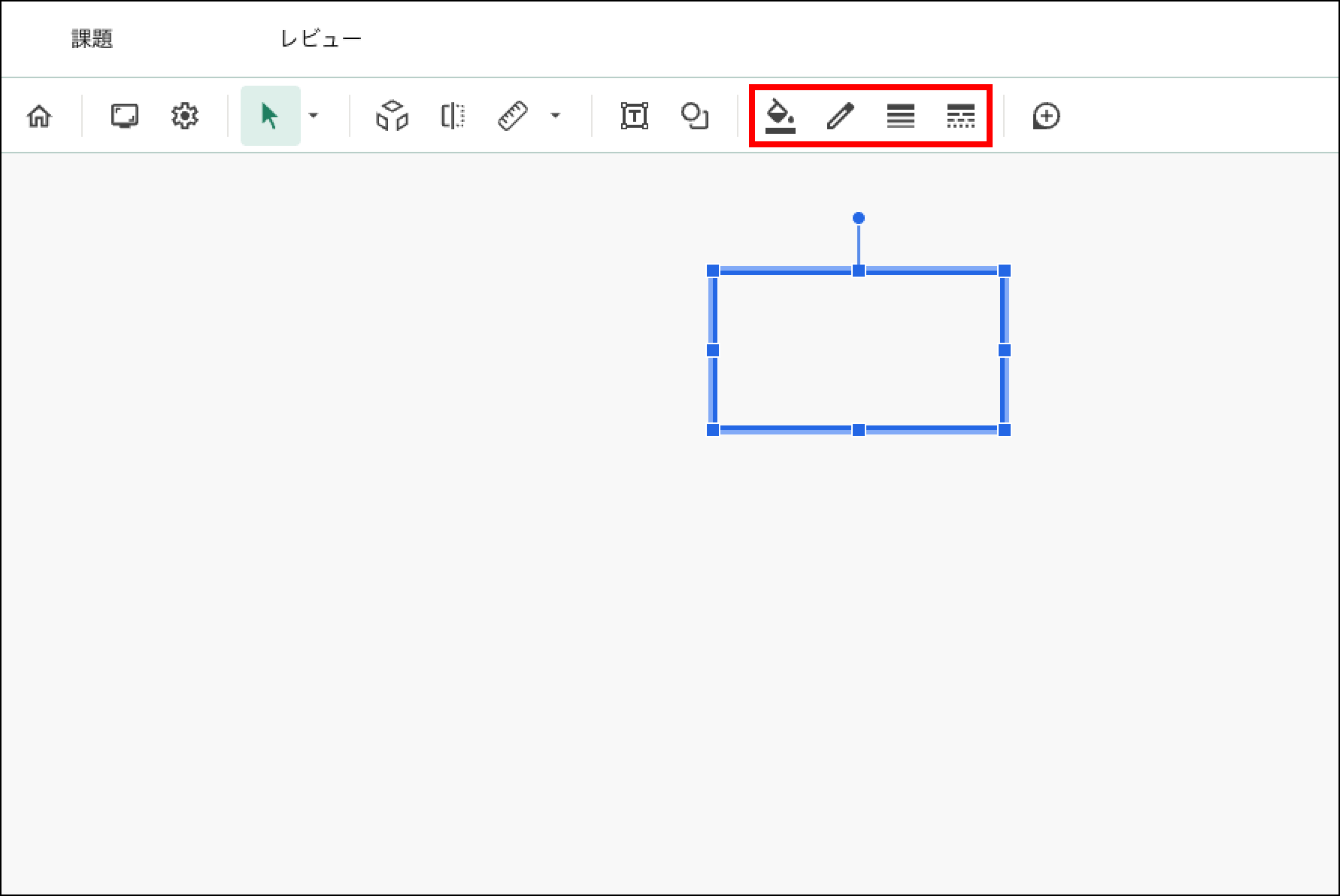
Task: Open the fill color bucket
Action: [x=781, y=117]
